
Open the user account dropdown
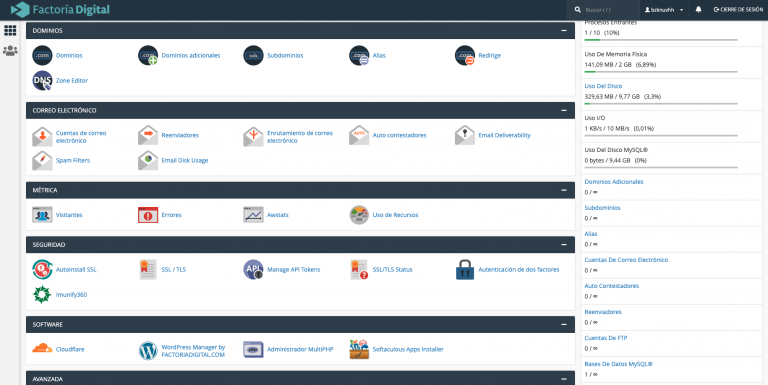[x=664, y=10]
